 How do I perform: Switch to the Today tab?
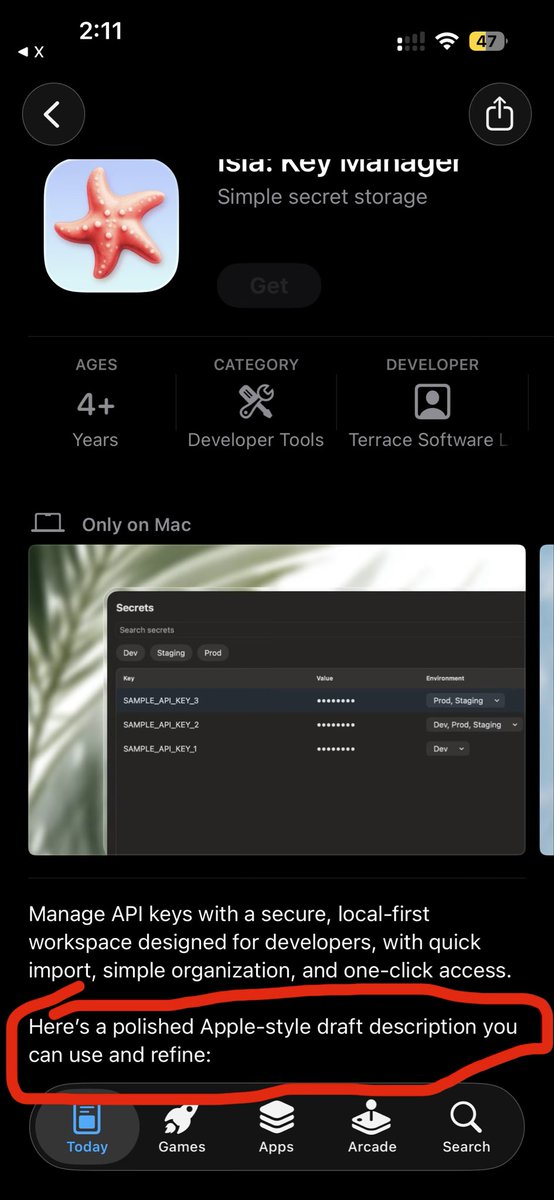pyautogui.click(x=87, y=1127)
